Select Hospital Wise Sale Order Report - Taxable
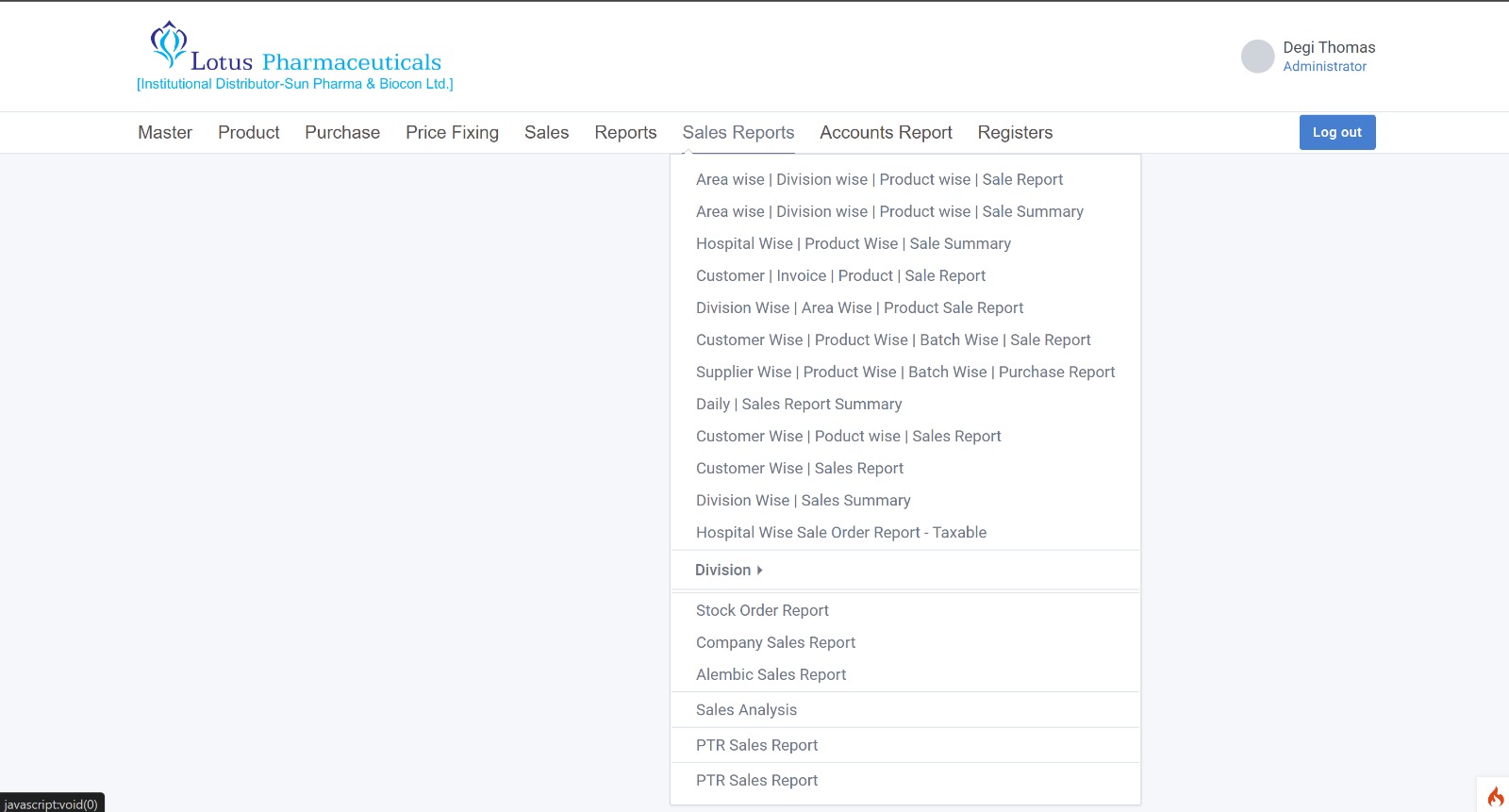 coord(840,532)
